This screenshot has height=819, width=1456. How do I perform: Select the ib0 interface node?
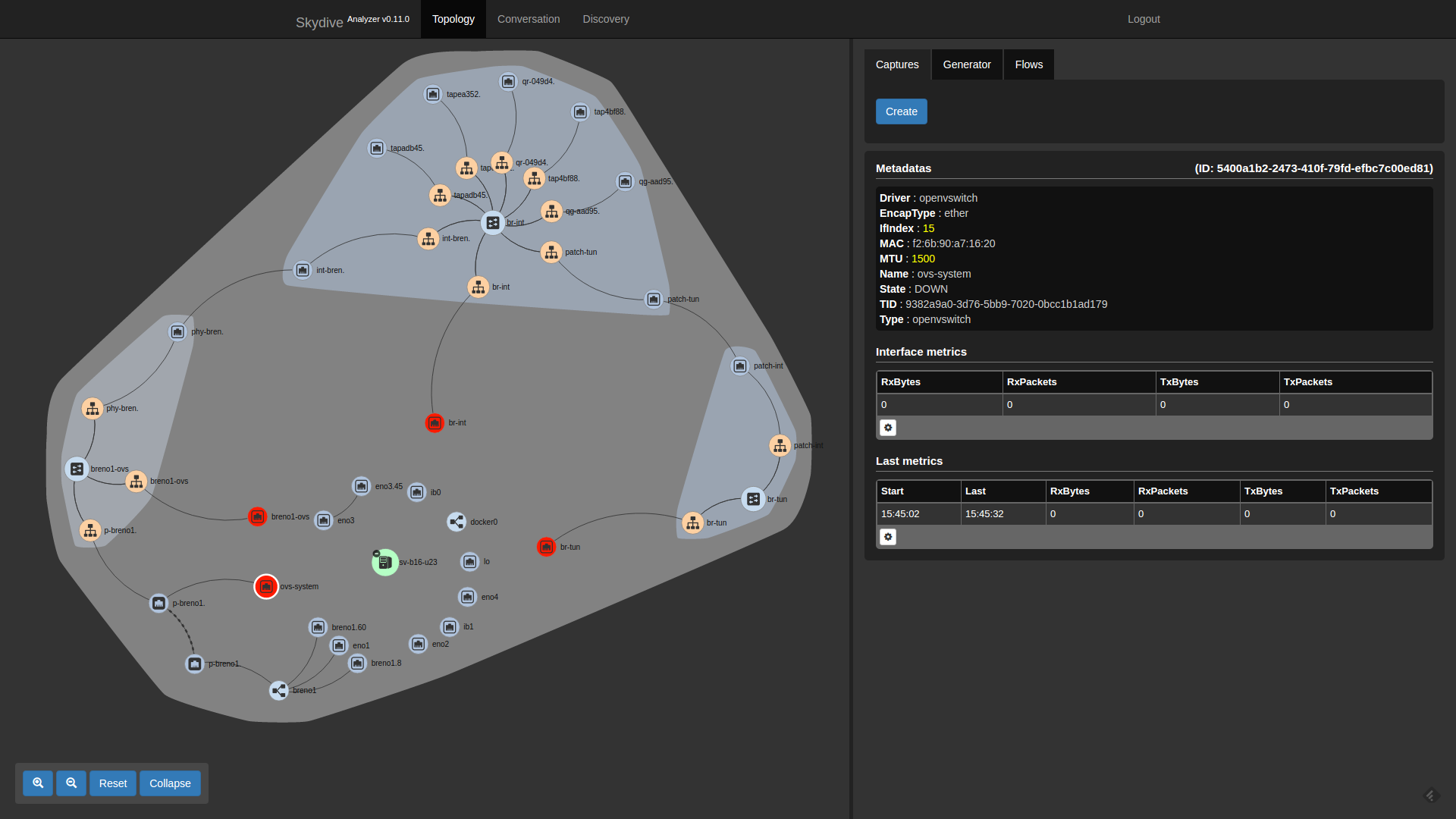pyautogui.click(x=417, y=492)
